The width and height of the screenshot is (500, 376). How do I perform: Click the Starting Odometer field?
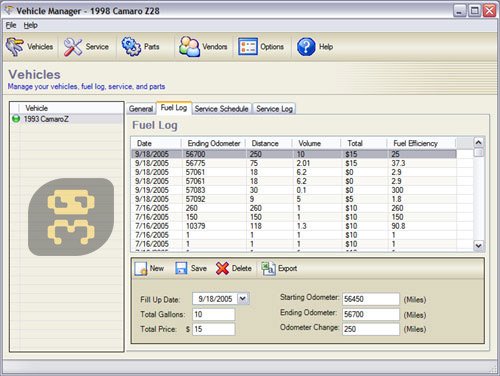tap(371, 299)
